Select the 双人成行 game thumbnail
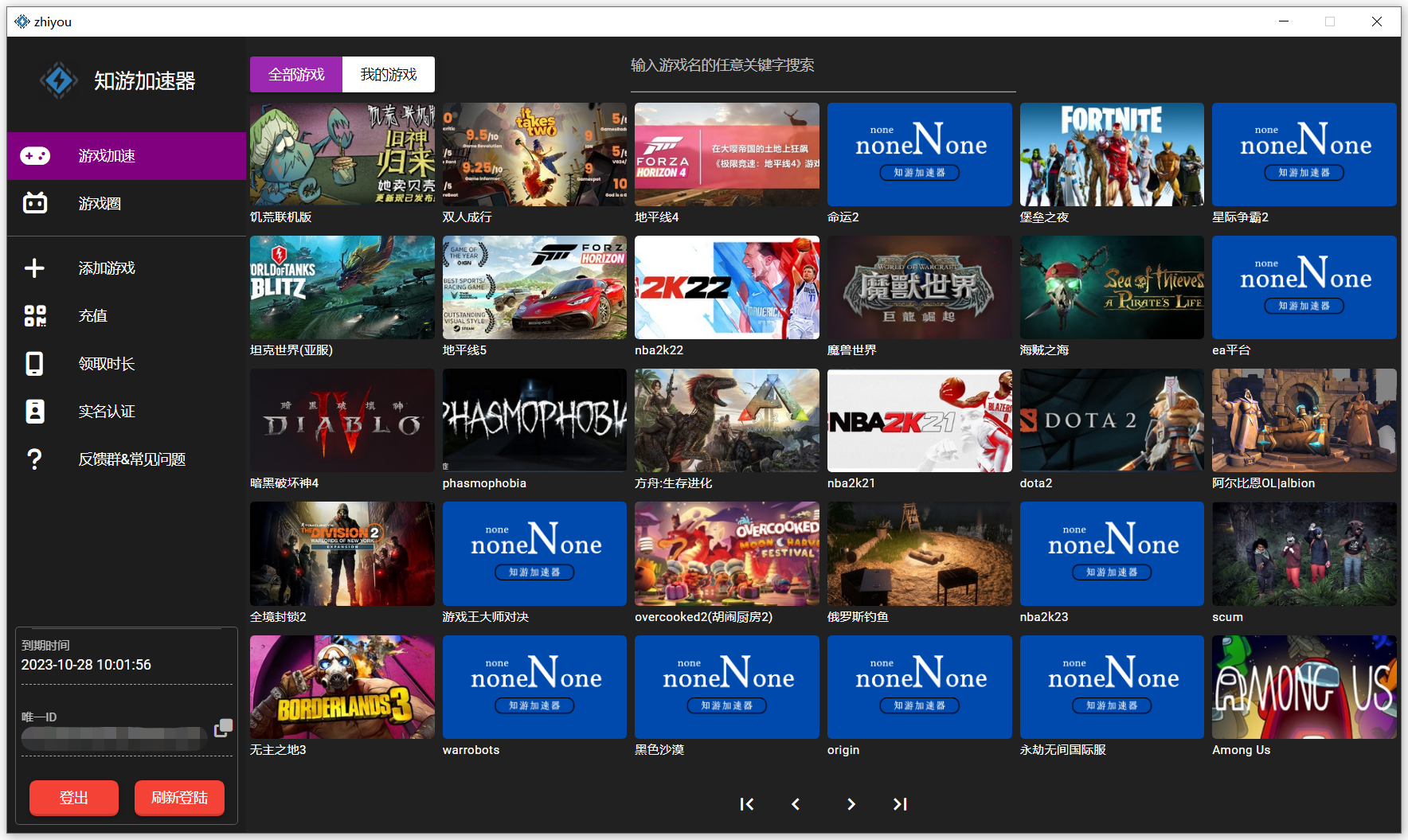This screenshot has height=840, width=1408. pyautogui.click(x=534, y=154)
